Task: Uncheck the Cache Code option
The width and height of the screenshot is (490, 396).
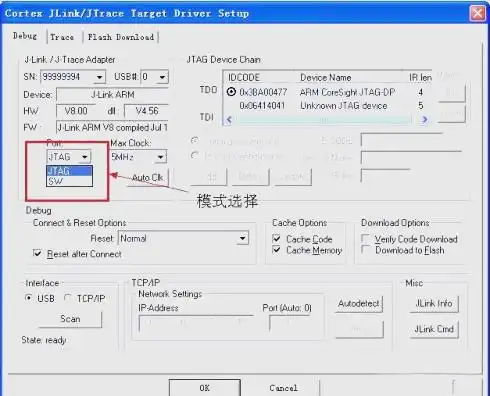Action: pos(276,238)
